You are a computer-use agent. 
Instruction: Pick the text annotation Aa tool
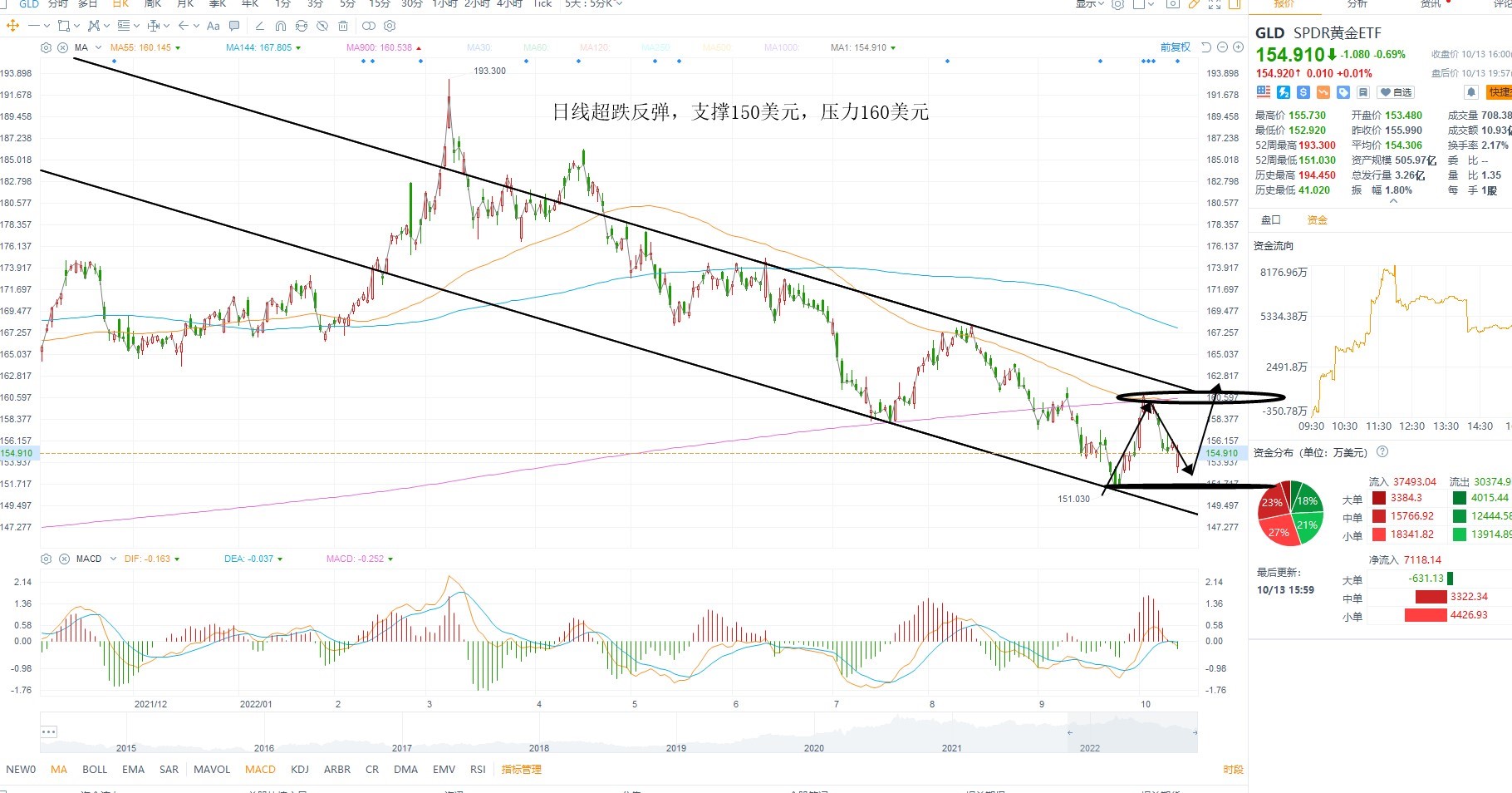pyautogui.click(x=214, y=26)
